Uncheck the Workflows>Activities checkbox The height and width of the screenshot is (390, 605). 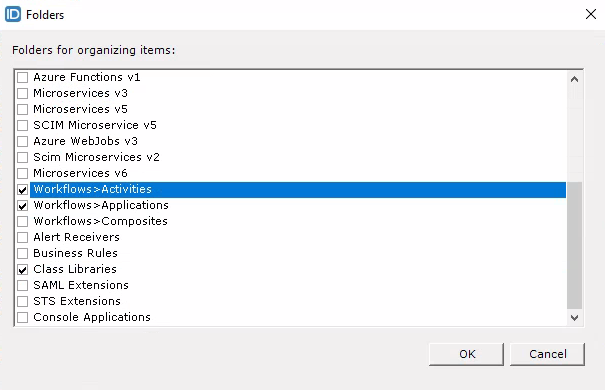click(22, 189)
